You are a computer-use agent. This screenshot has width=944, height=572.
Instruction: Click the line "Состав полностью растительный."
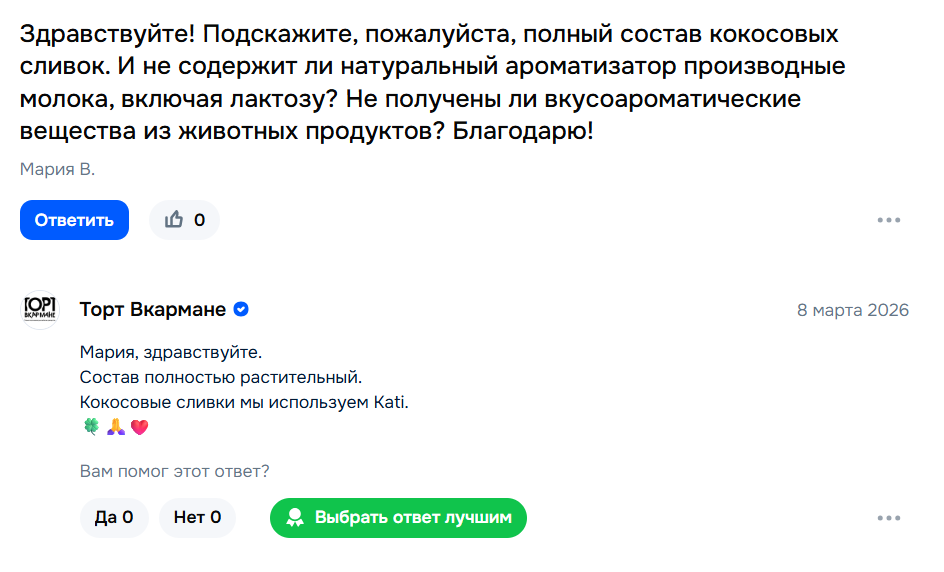(x=219, y=378)
